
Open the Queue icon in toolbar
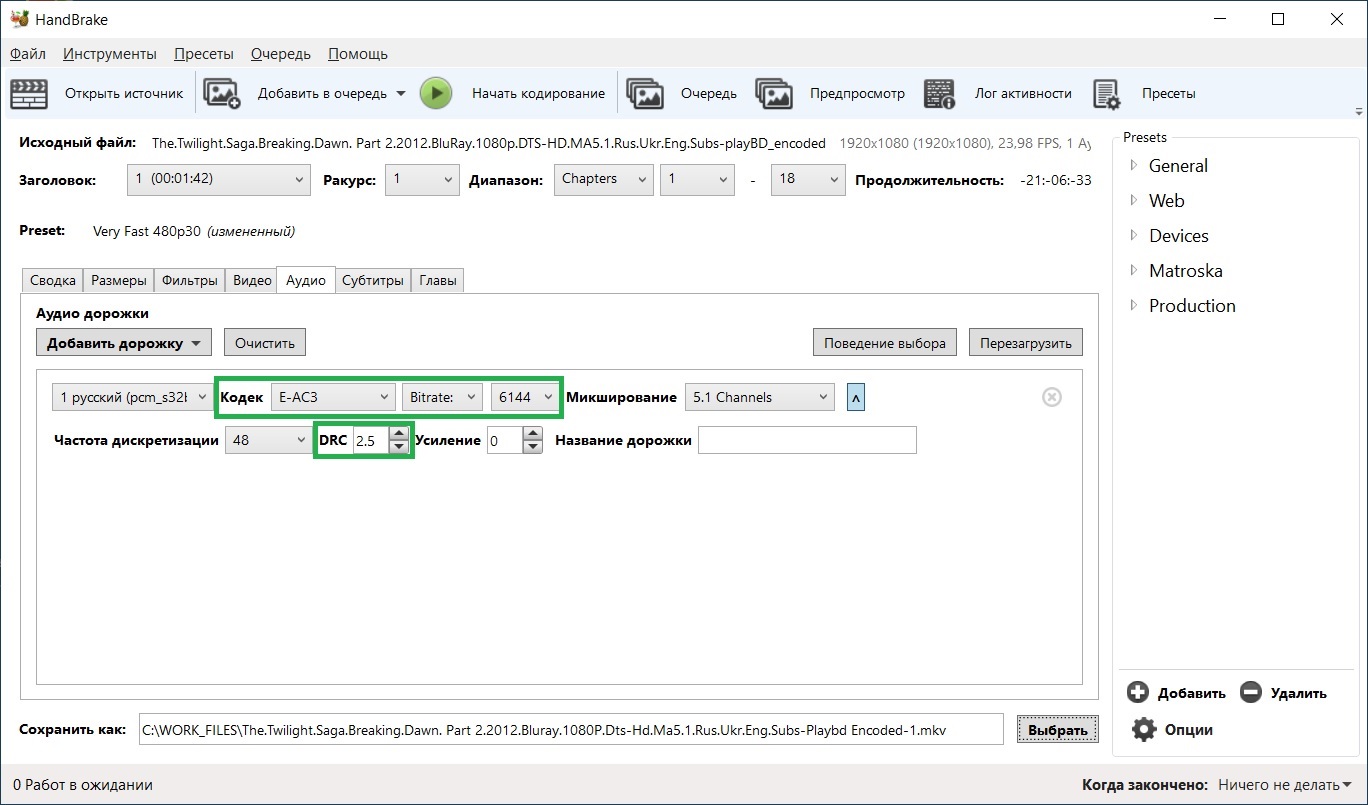click(645, 93)
